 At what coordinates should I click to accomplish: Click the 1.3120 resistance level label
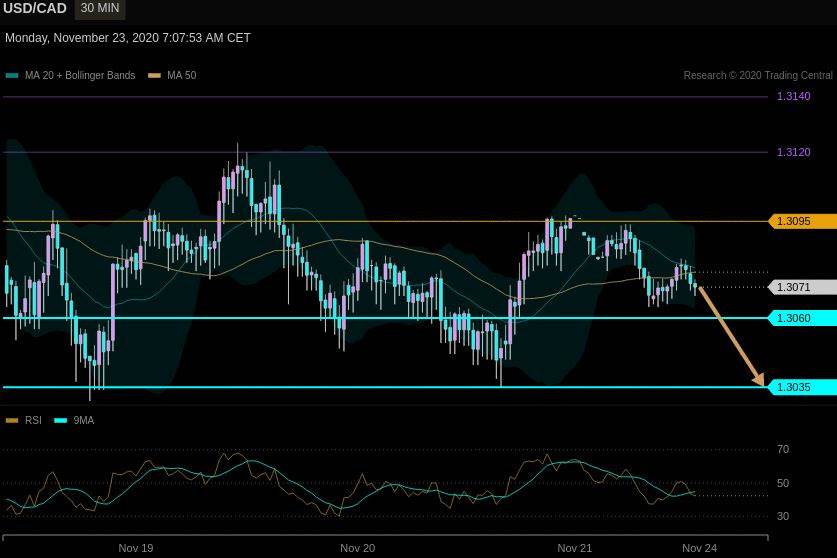point(793,152)
